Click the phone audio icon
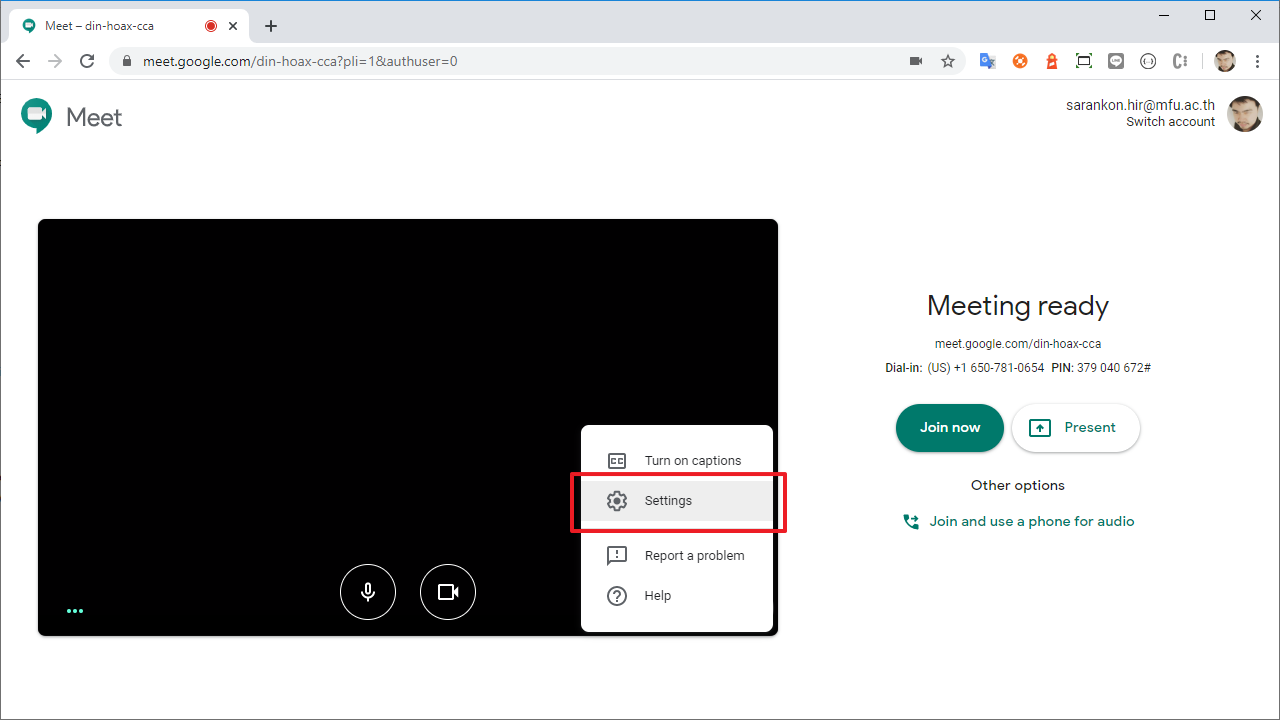Image resolution: width=1280 pixels, height=720 pixels. pos(911,522)
